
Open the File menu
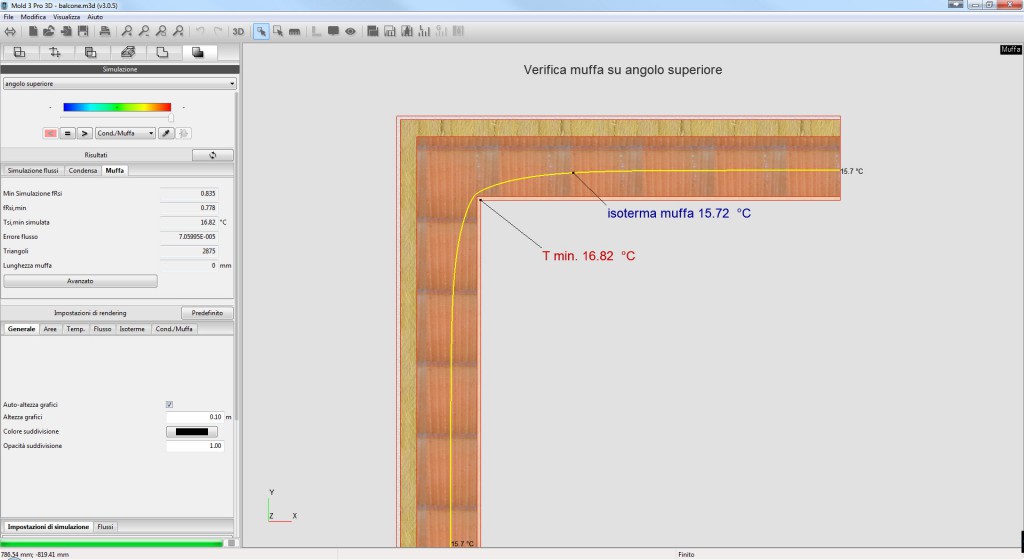click(8, 17)
